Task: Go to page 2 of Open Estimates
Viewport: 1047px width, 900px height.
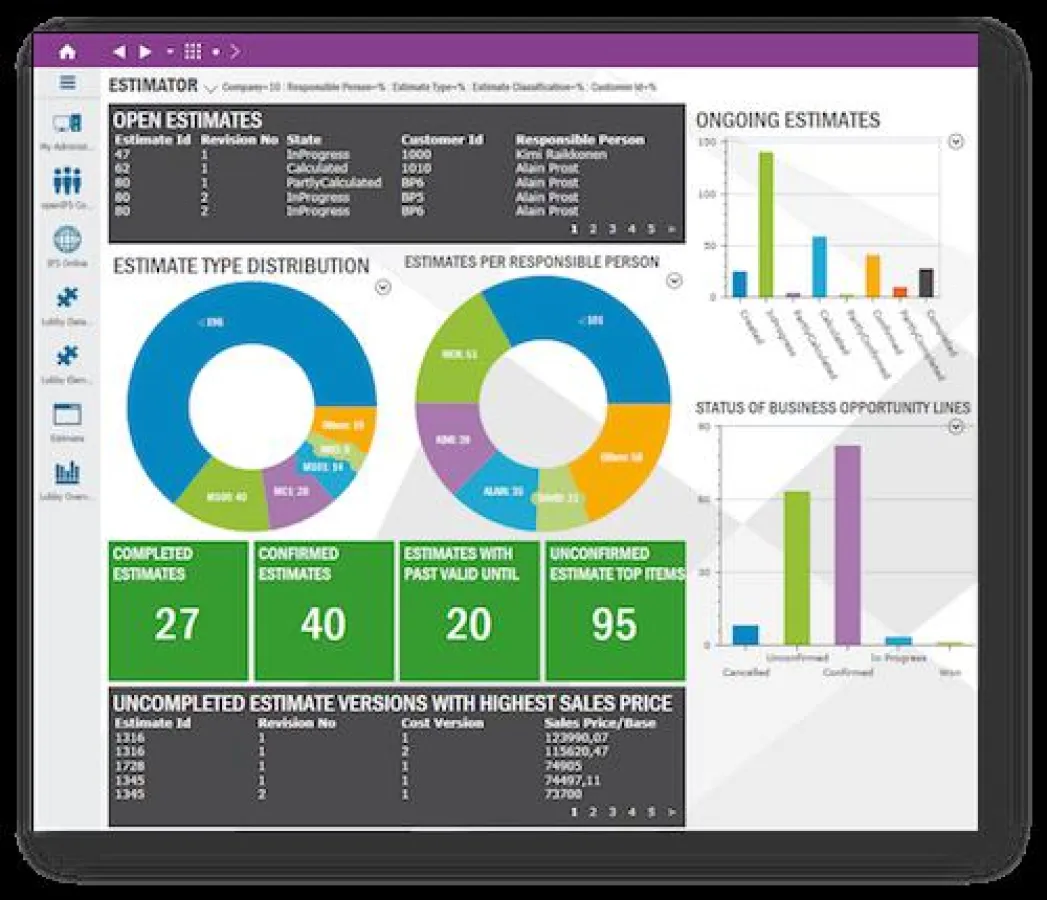Action: tap(593, 229)
